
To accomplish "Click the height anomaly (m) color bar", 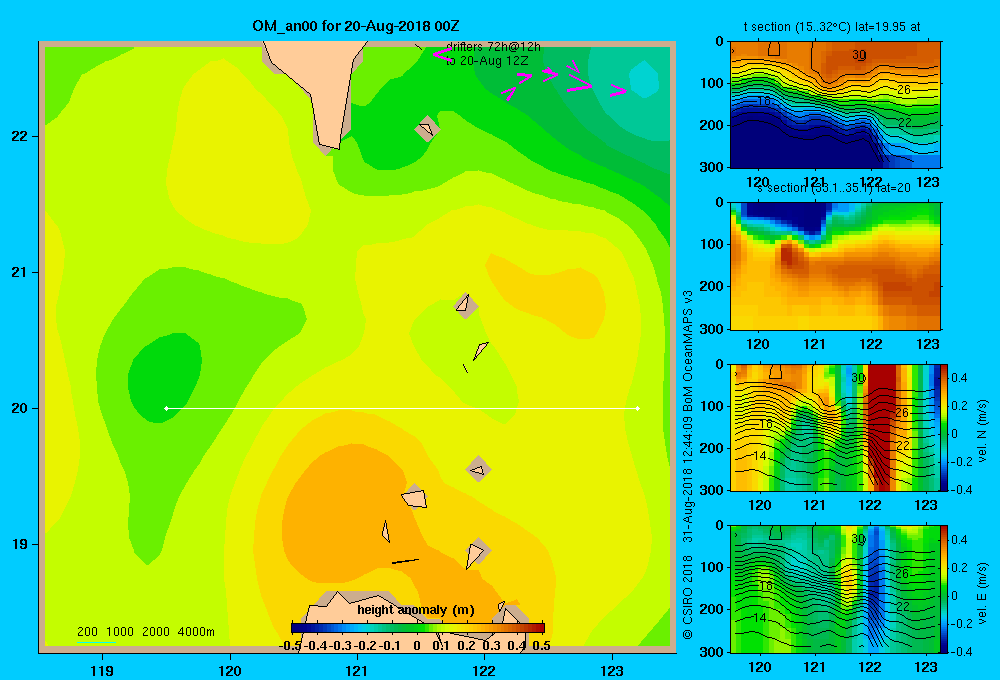I will 418,628.
